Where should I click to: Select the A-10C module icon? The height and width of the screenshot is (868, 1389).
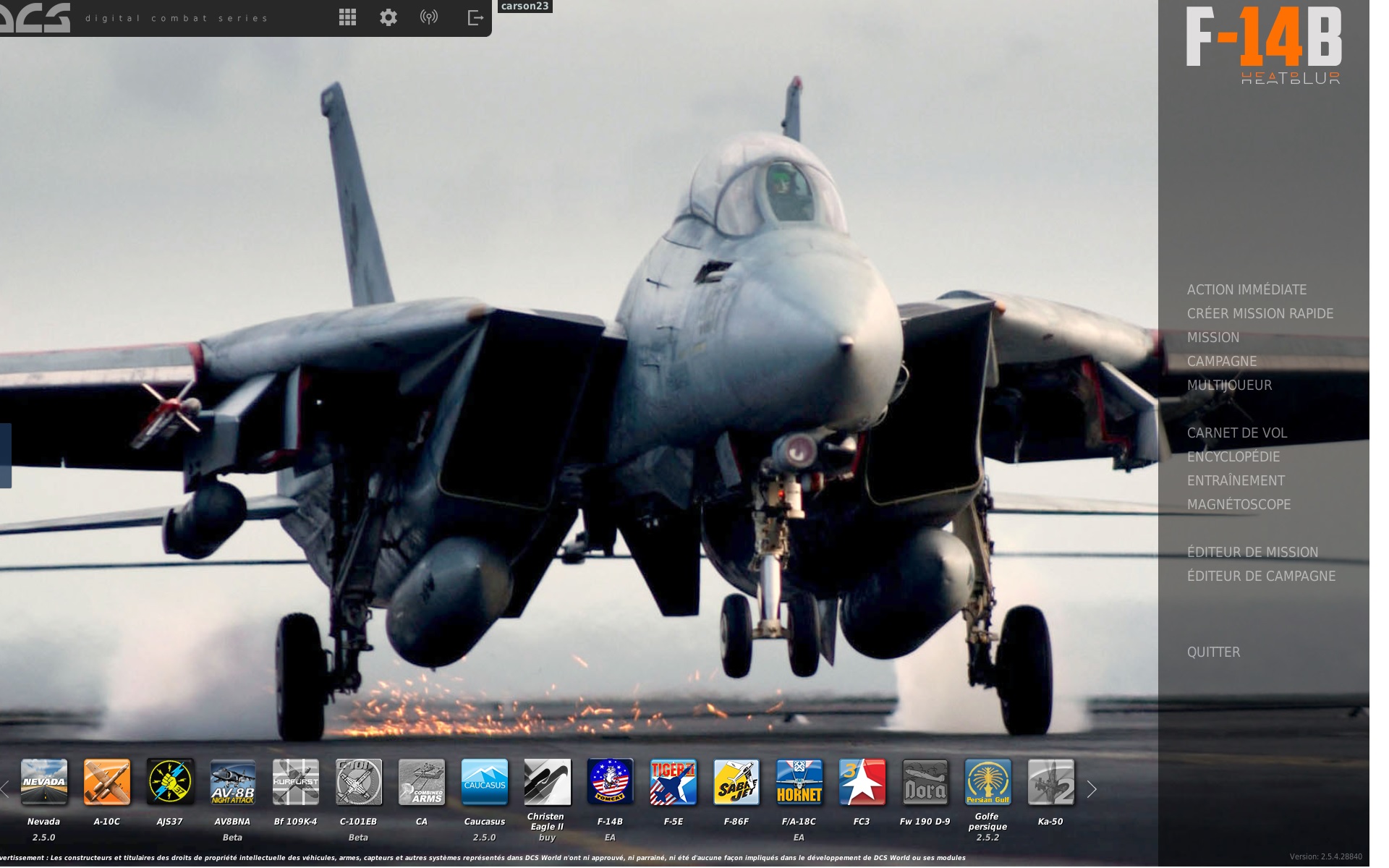coord(107,782)
